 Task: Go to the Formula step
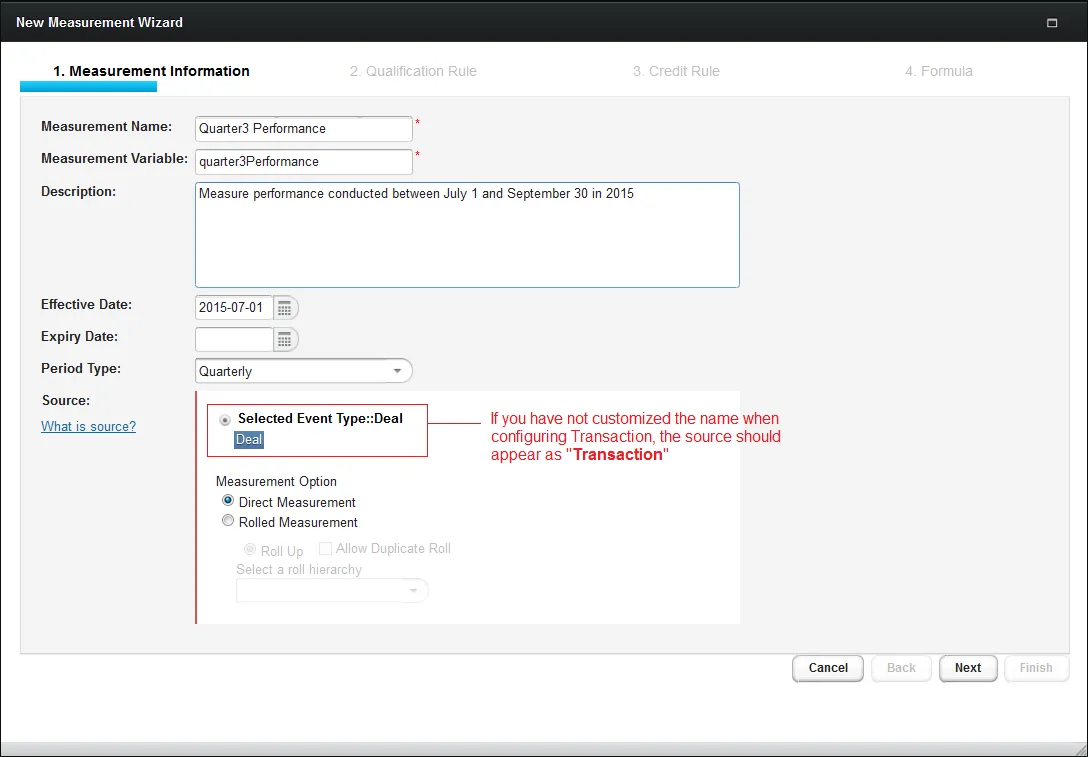click(x=938, y=71)
